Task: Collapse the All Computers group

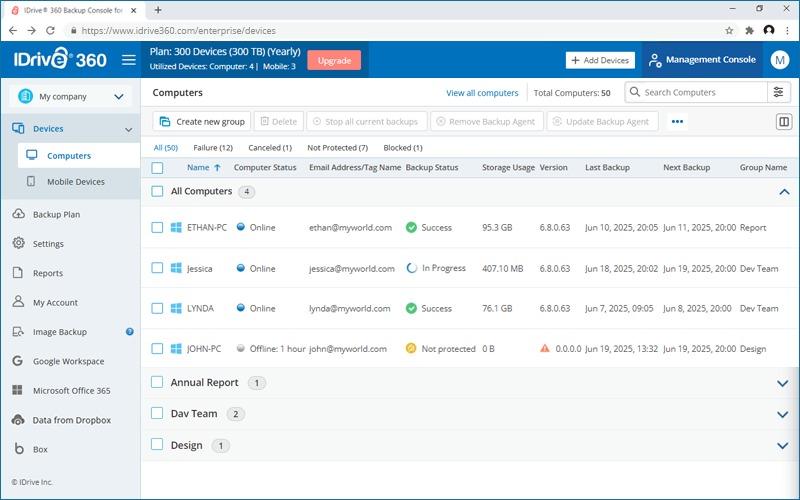Action: point(784,192)
